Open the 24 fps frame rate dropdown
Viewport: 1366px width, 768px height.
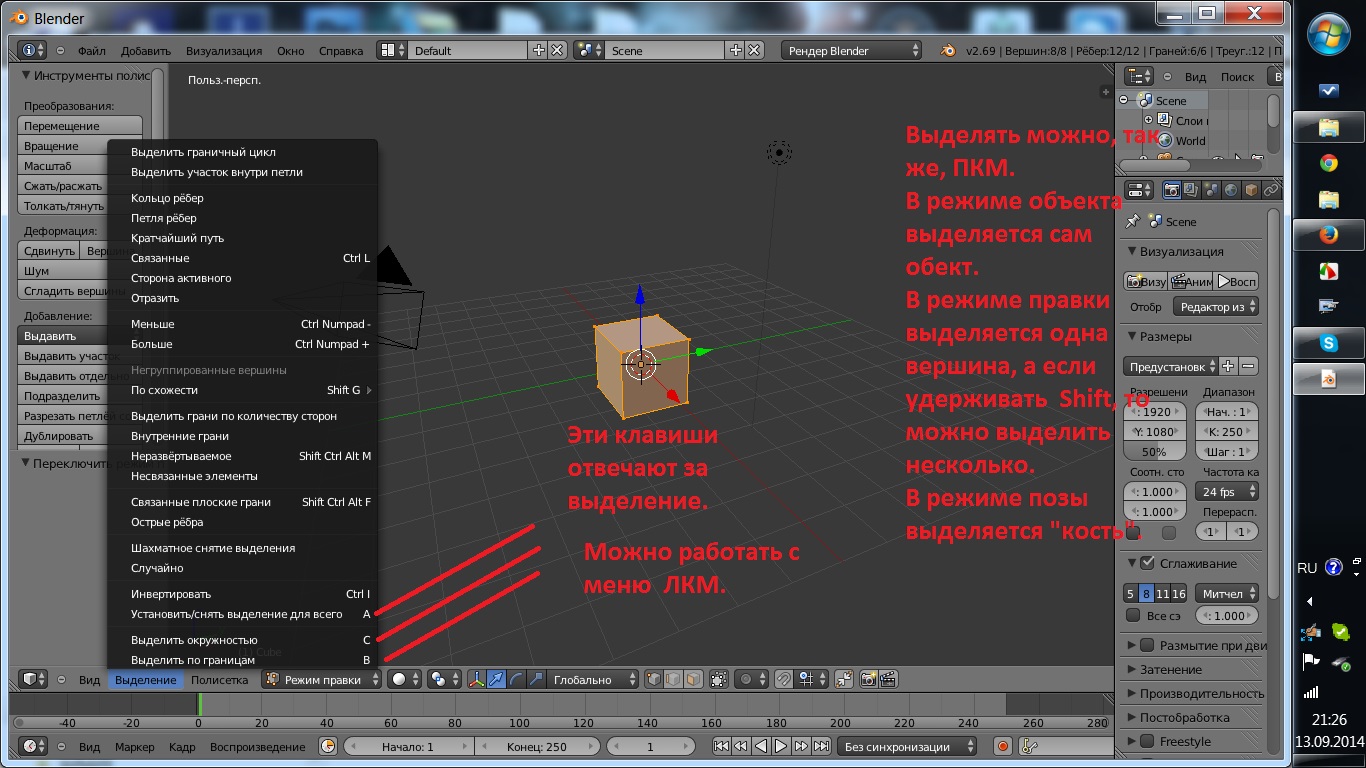[1226, 491]
